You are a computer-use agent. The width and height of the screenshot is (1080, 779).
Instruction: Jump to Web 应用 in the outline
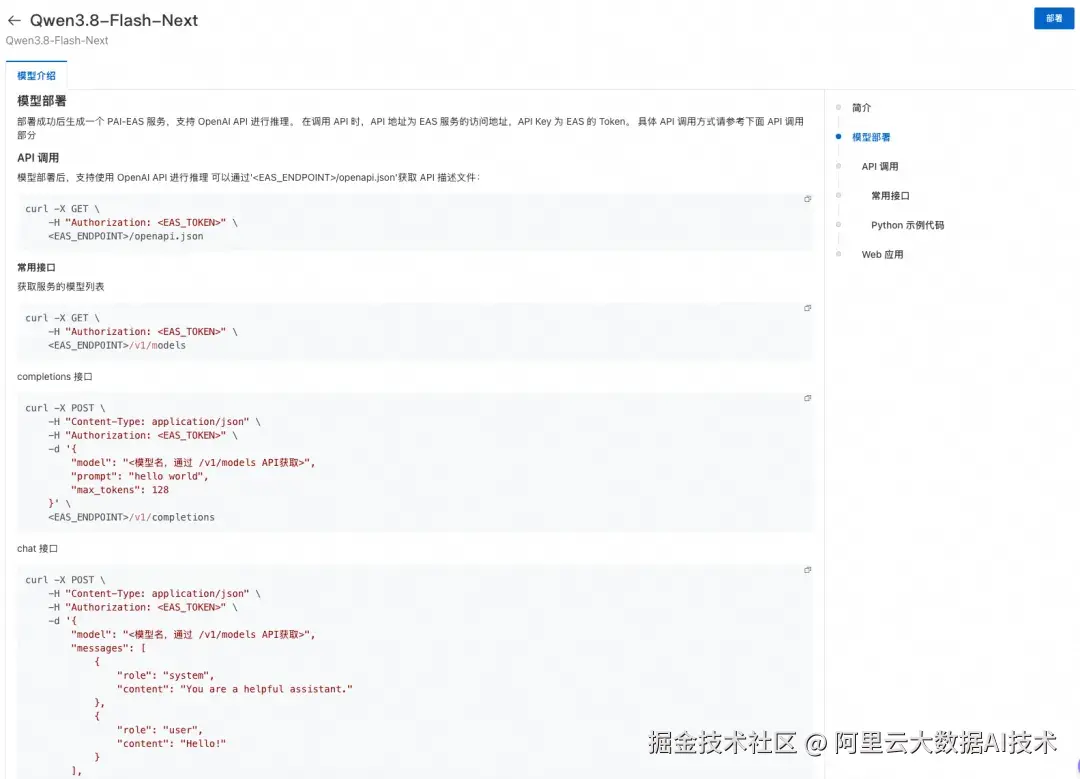click(882, 254)
